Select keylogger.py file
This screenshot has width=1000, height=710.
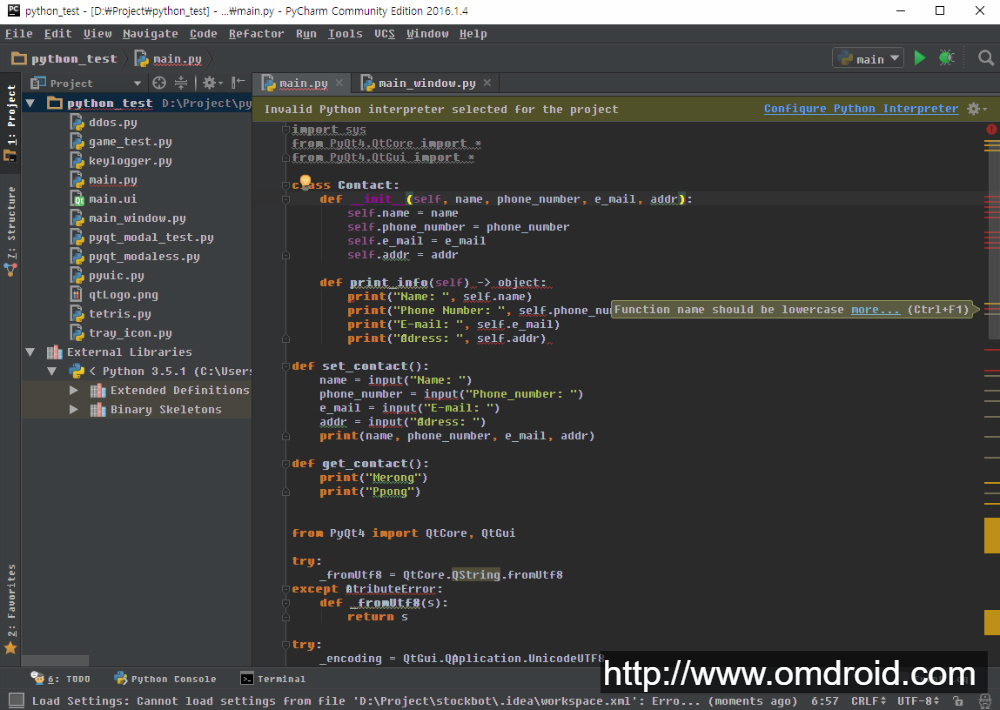130,160
